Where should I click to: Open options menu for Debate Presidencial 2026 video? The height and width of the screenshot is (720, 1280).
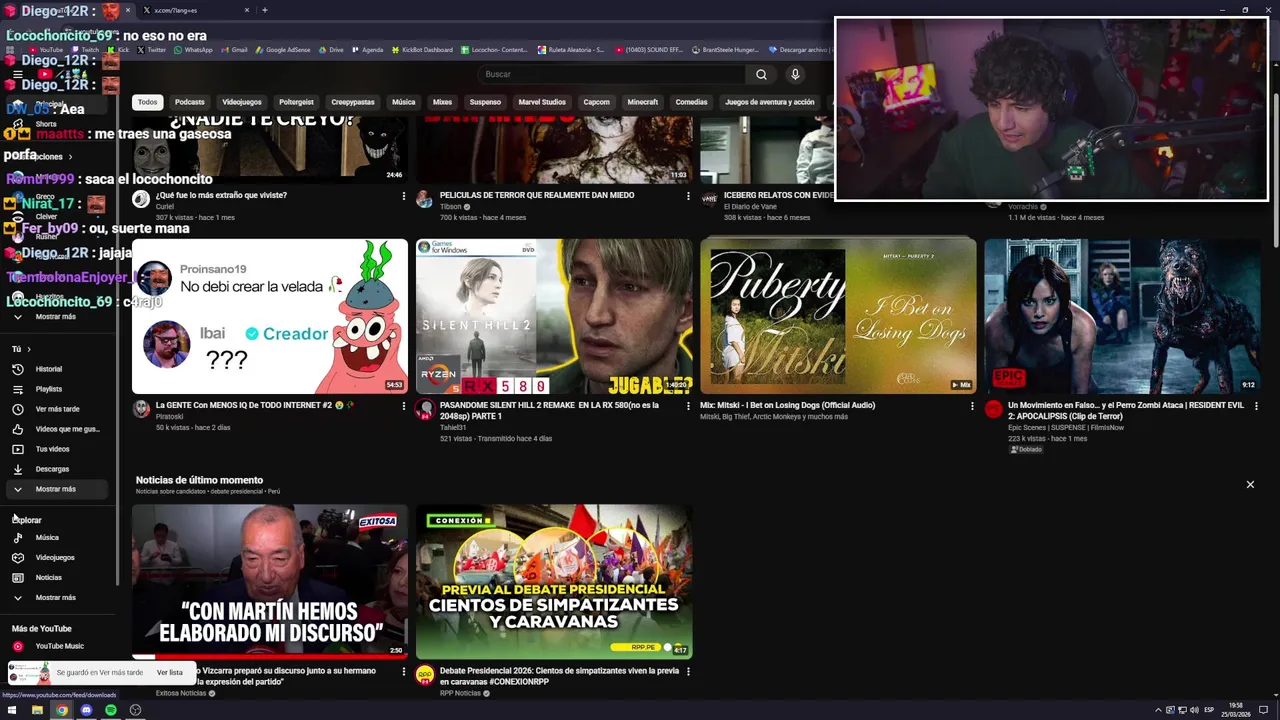point(688,672)
